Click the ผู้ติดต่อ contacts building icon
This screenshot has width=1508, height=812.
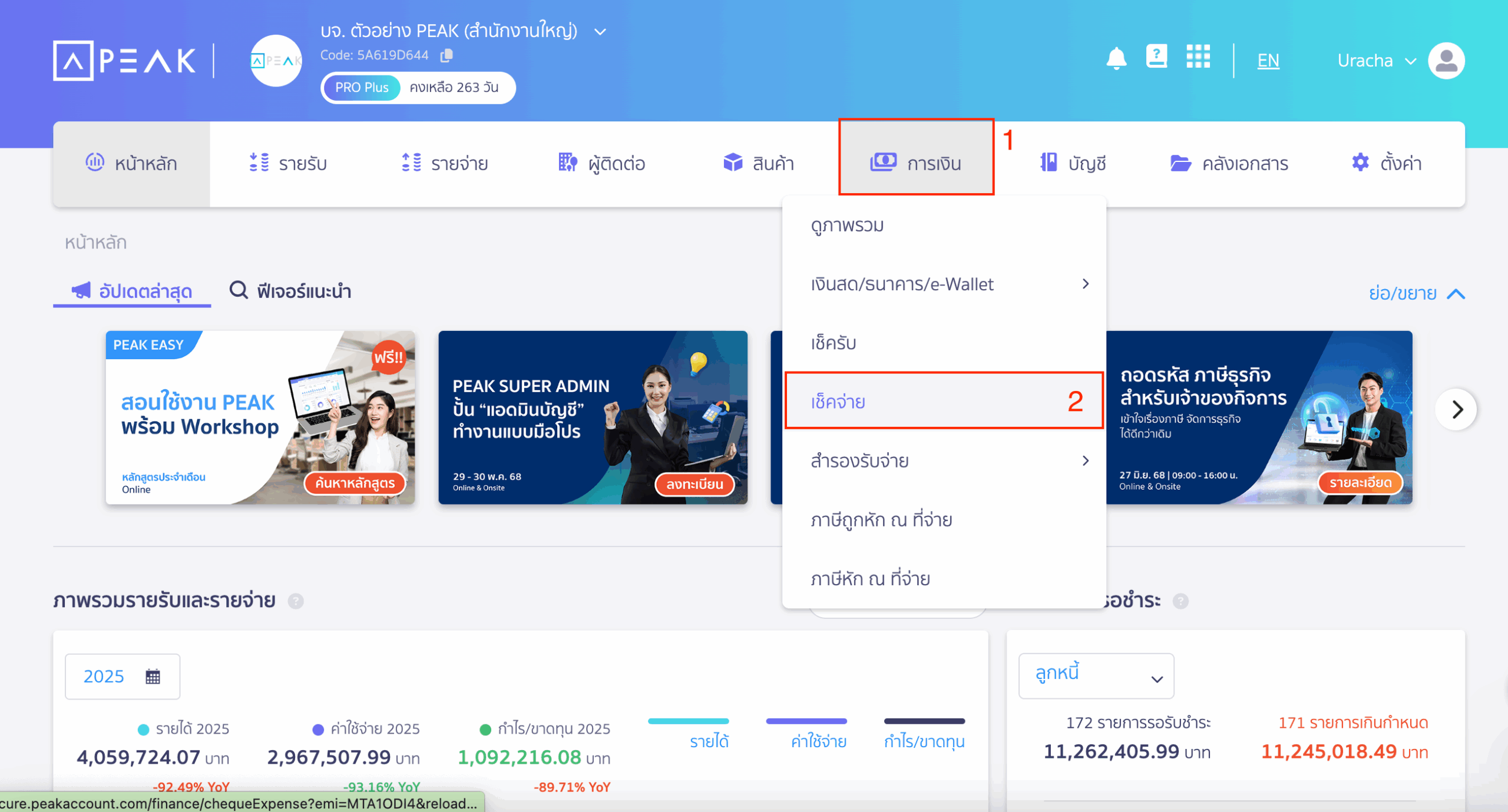(568, 162)
